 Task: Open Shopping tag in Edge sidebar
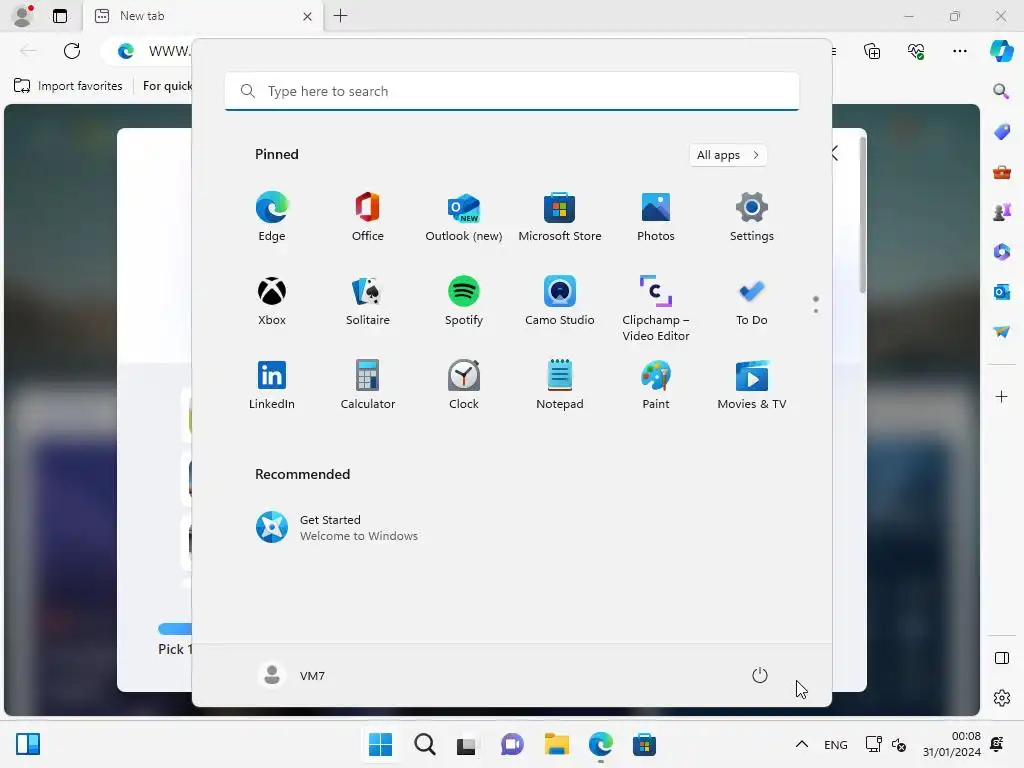pos(1001,131)
